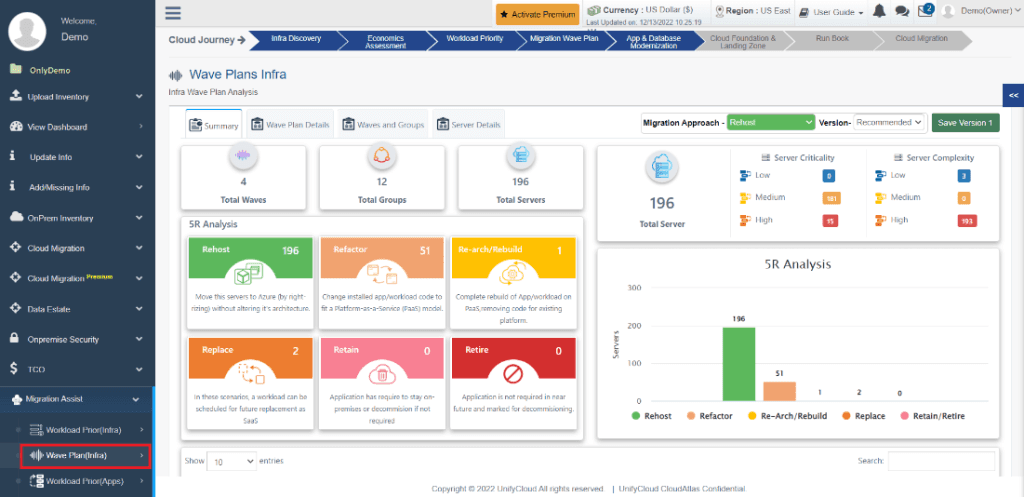Click the Region US East selector

pyautogui.click(x=753, y=11)
